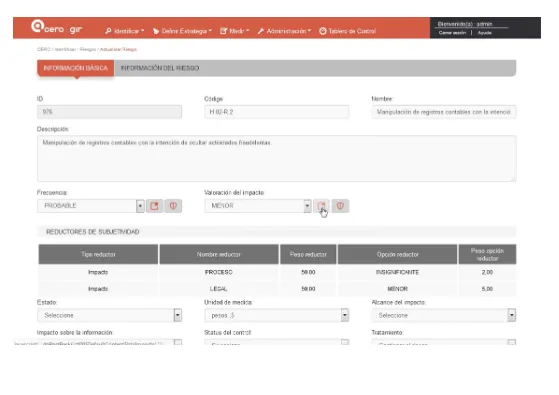Screen dimensions: 559x395
Task: Click the Frecuencia open-window icon
Action: (x=154, y=206)
